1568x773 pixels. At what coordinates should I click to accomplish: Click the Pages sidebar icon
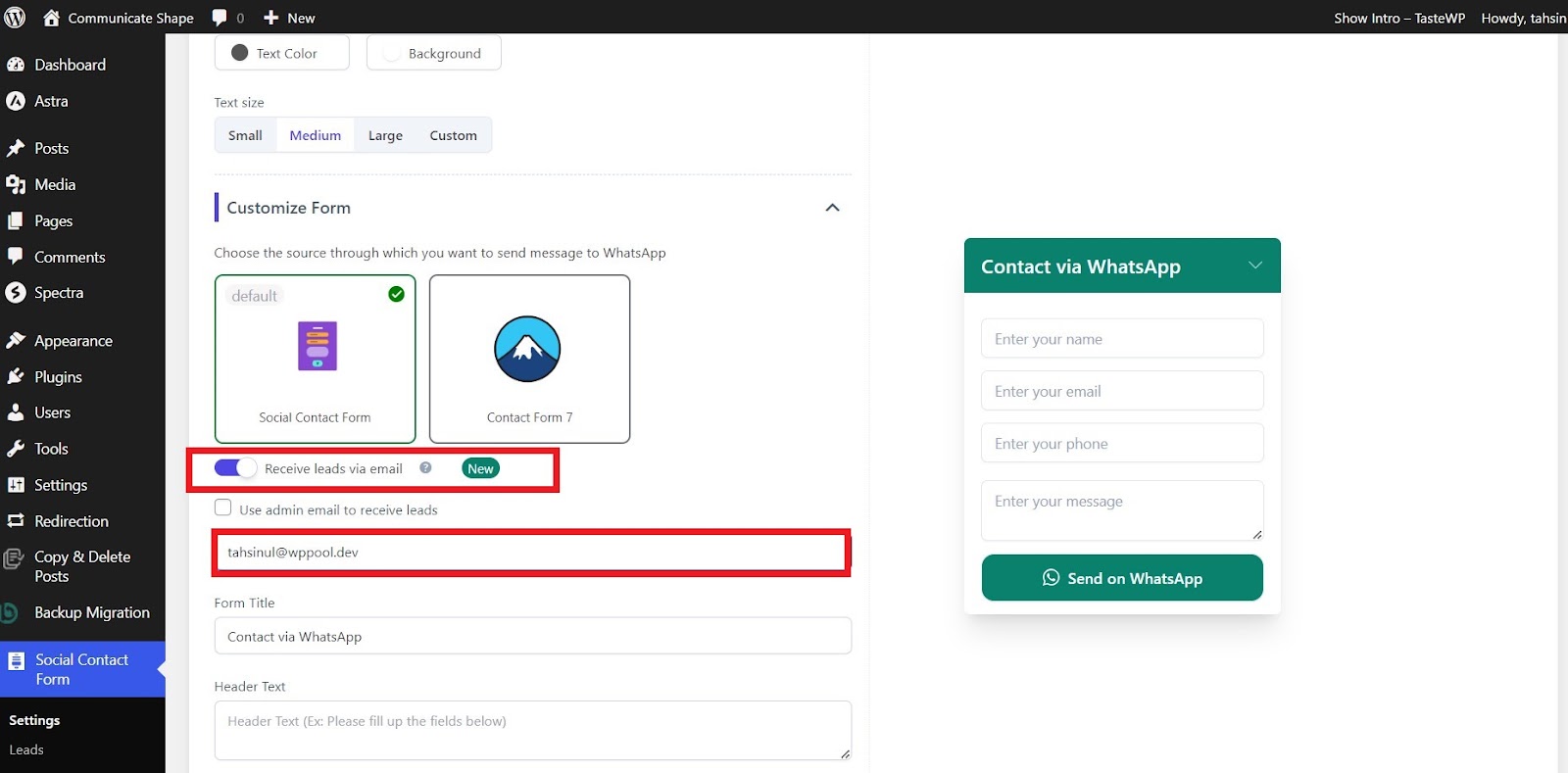click(x=15, y=221)
